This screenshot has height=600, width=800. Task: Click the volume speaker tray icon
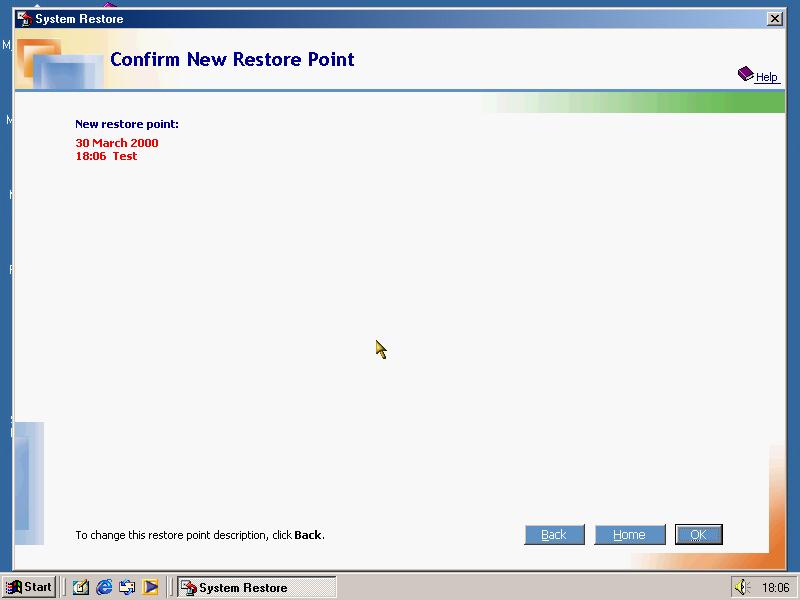point(741,587)
